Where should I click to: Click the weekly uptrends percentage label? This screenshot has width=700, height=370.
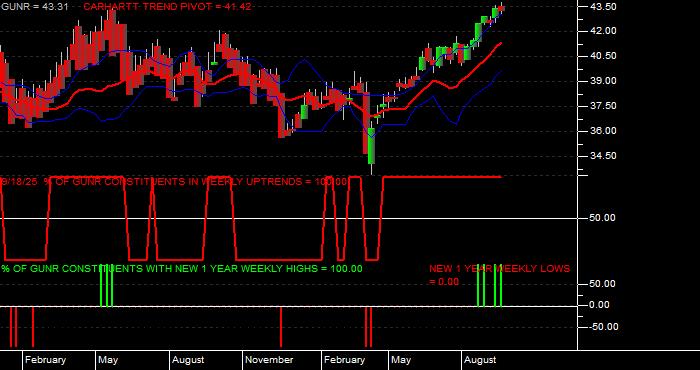click(x=174, y=182)
